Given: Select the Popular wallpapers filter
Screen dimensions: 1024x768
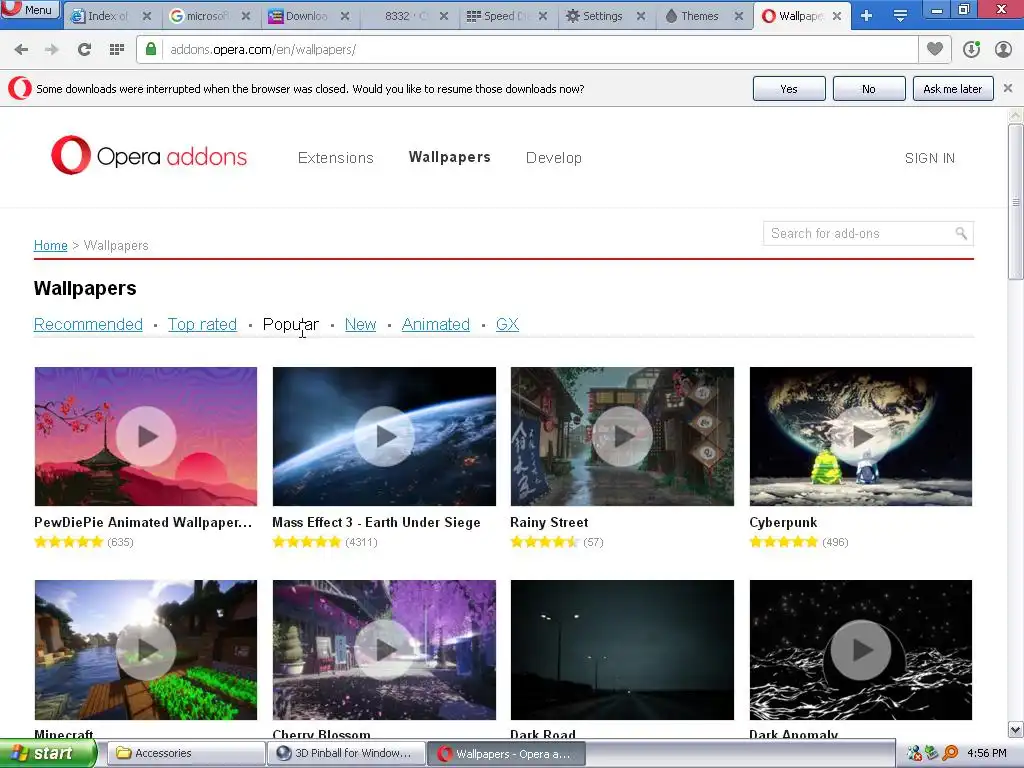Looking at the screenshot, I should (291, 325).
